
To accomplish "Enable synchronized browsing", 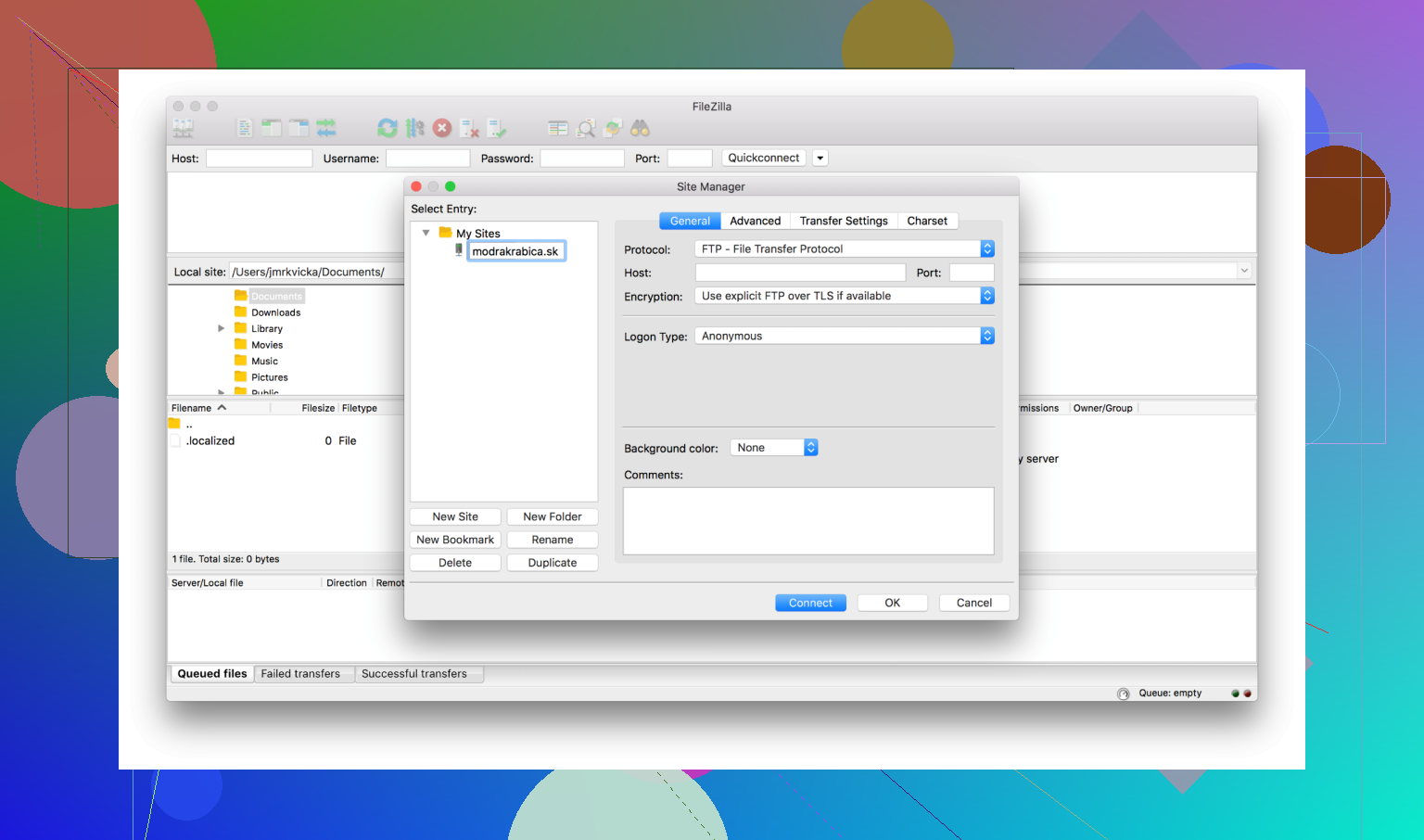I will [612, 128].
